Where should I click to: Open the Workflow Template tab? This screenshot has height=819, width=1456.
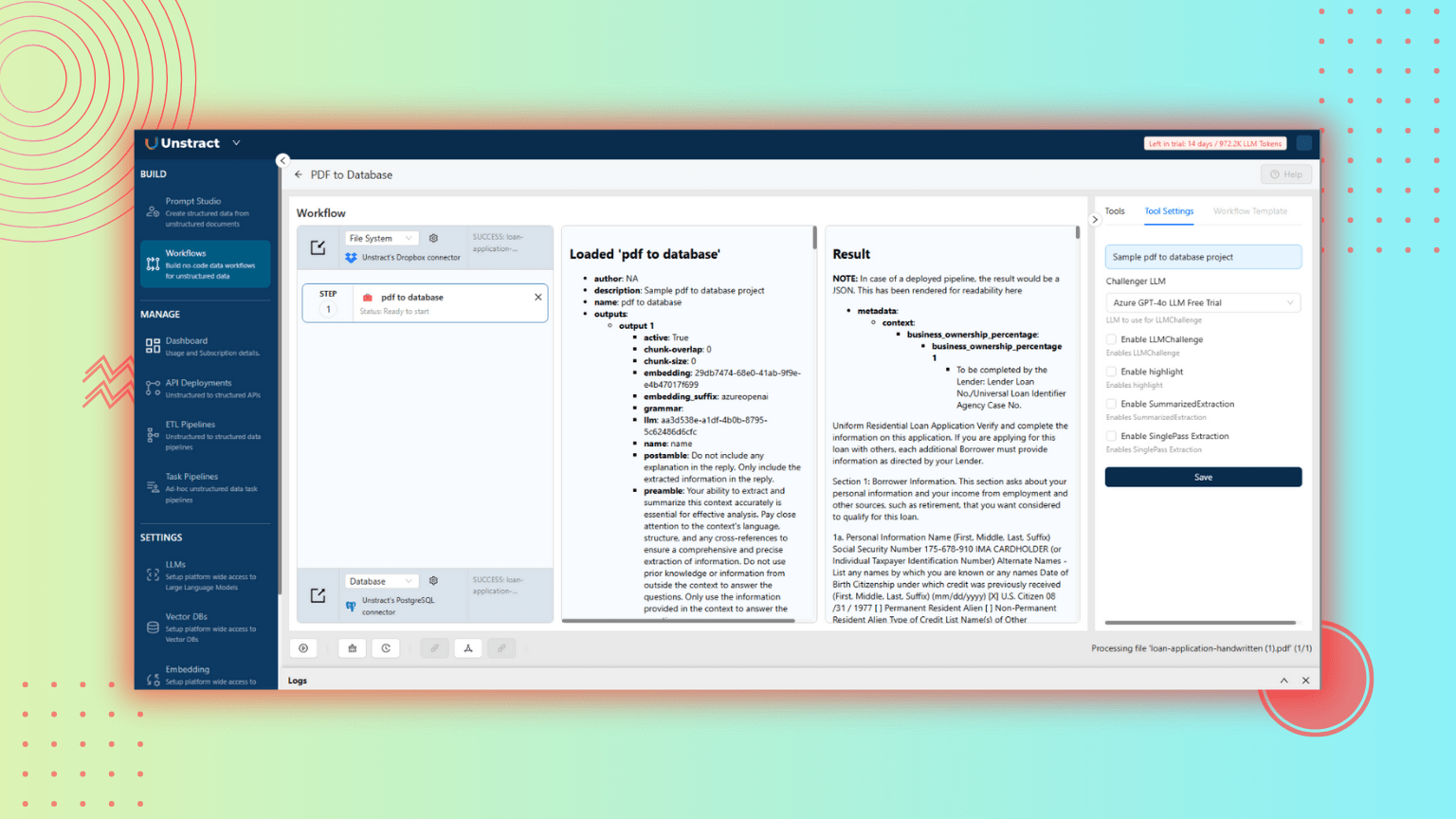pyautogui.click(x=1249, y=211)
